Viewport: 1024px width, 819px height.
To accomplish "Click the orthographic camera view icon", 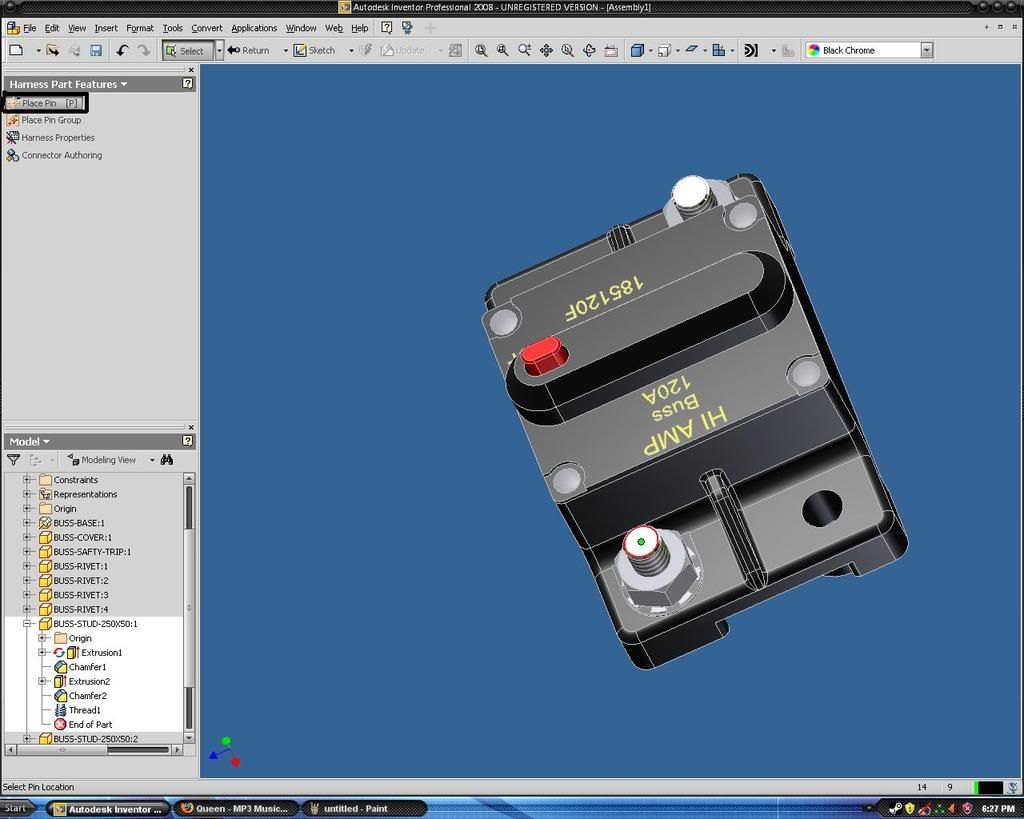I will point(664,50).
